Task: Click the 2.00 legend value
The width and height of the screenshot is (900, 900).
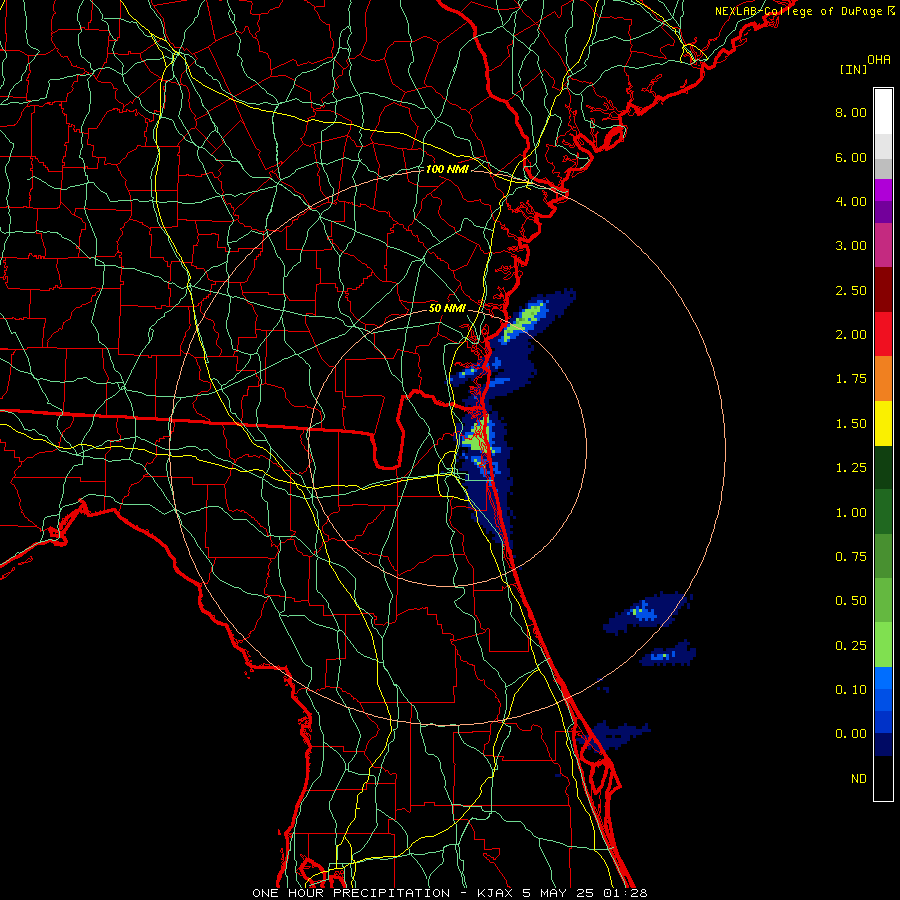Action: [851, 335]
